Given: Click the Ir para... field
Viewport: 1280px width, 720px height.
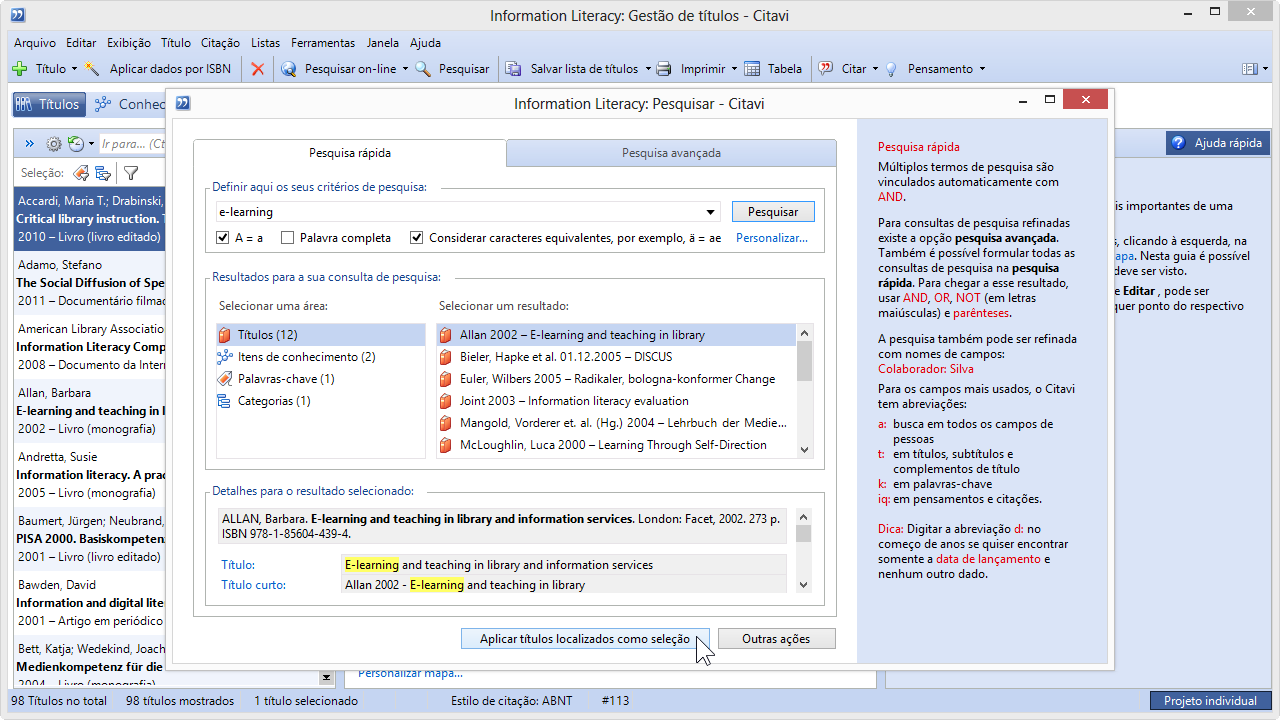Looking at the screenshot, I should click(132, 144).
